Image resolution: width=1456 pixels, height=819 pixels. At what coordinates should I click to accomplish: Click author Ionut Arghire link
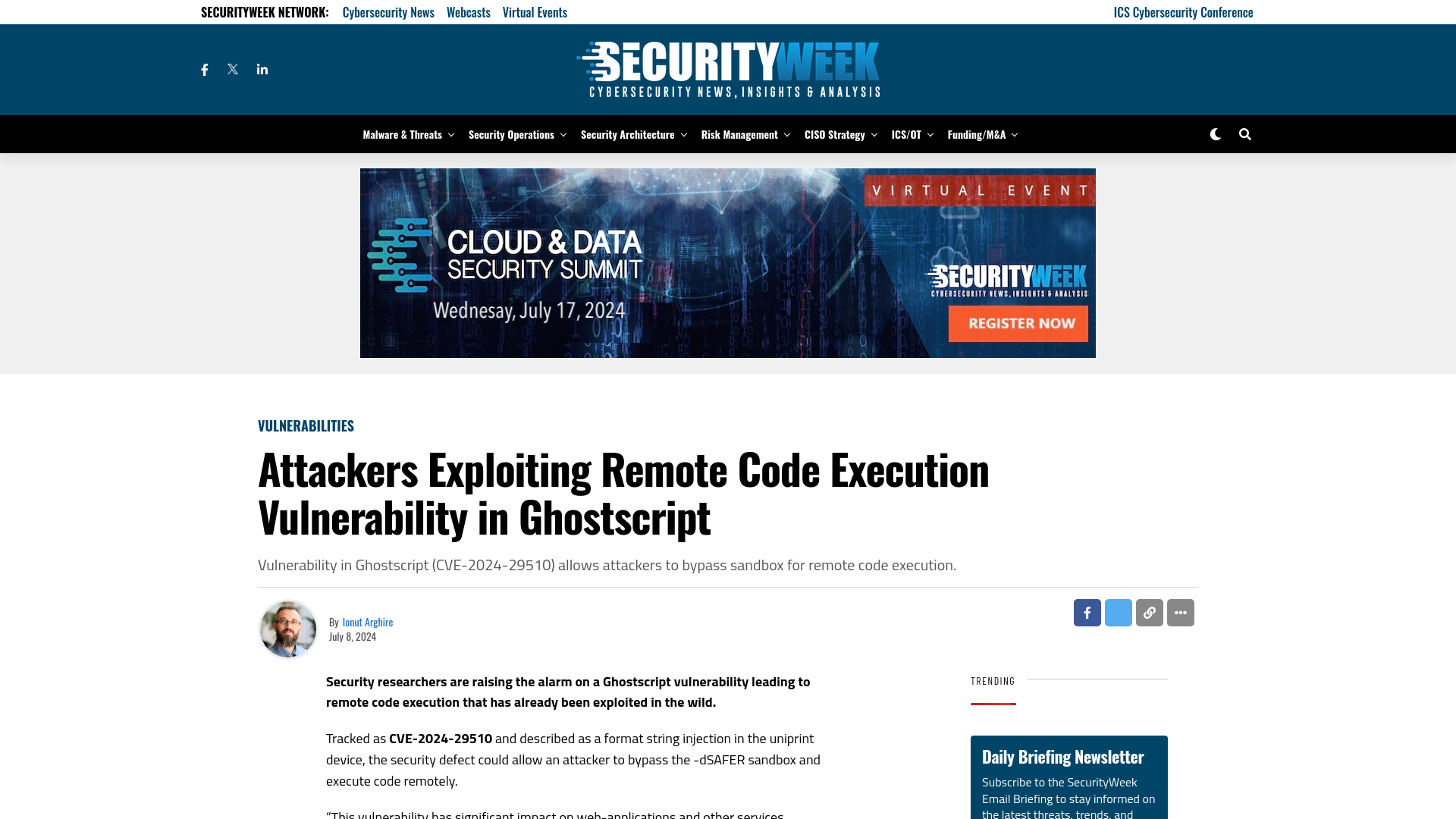(367, 622)
